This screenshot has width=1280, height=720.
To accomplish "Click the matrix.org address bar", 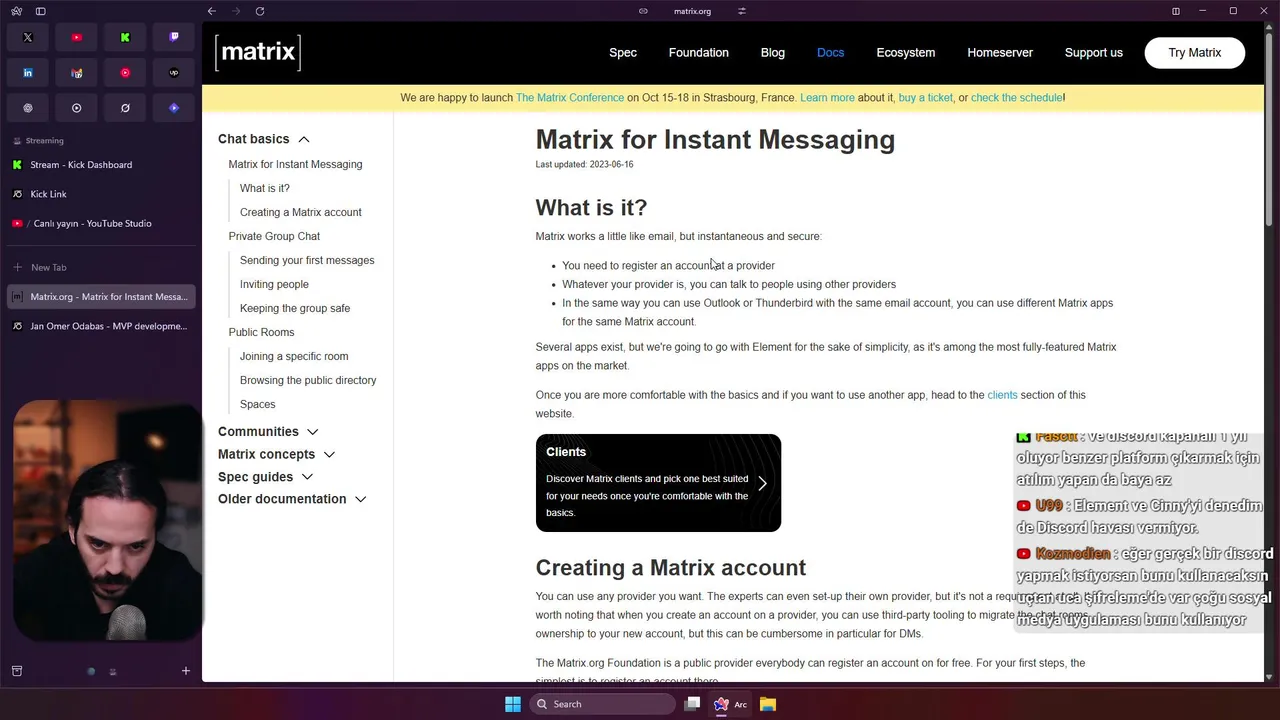I will [692, 11].
